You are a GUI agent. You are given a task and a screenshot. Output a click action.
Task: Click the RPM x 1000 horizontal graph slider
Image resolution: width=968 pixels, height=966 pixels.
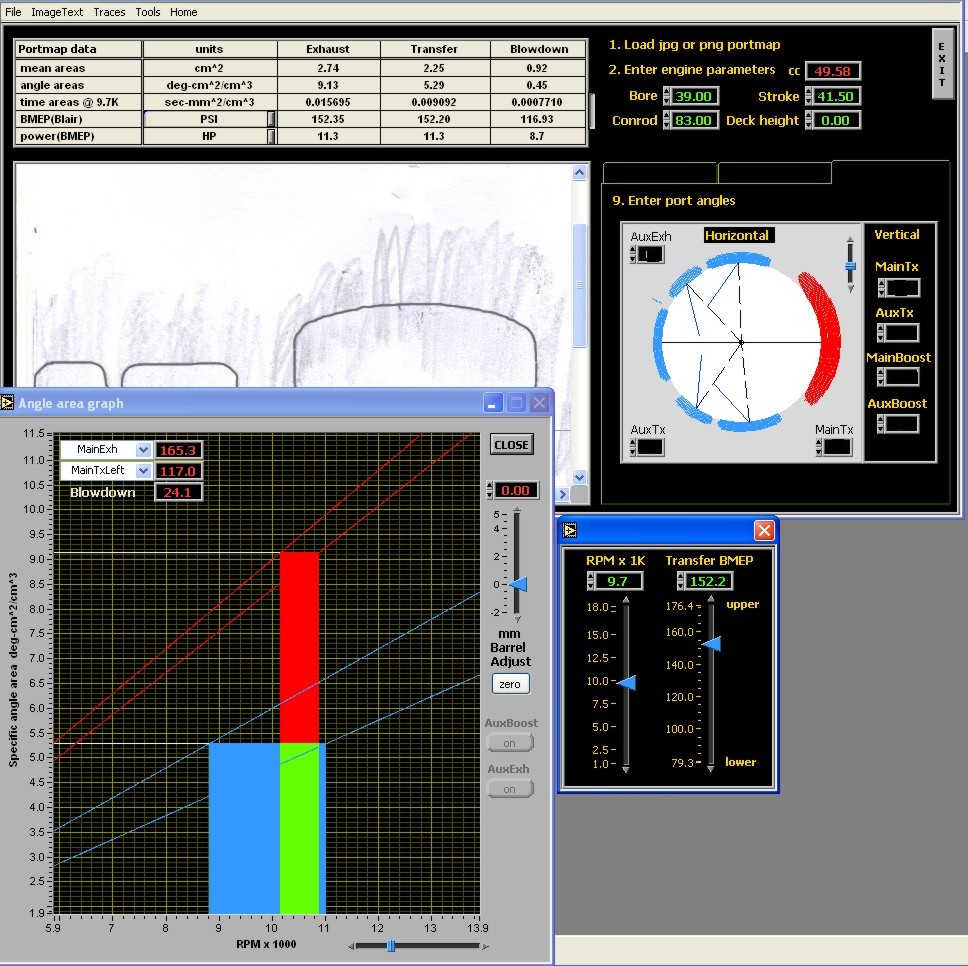tap(391, 946)
